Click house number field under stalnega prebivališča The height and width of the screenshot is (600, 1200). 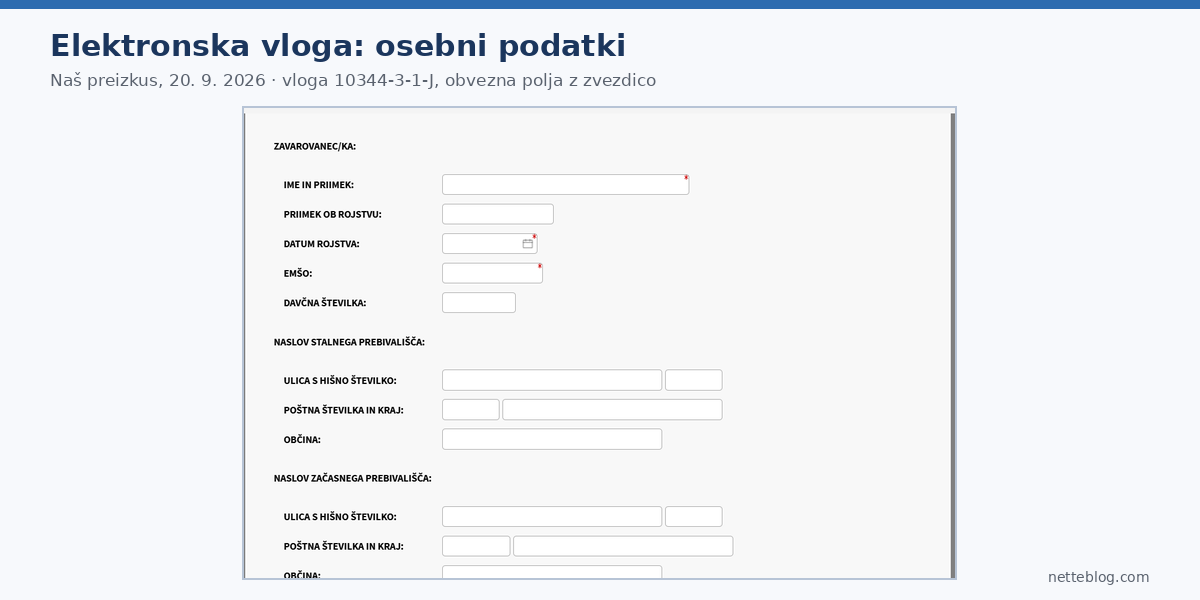694,380
